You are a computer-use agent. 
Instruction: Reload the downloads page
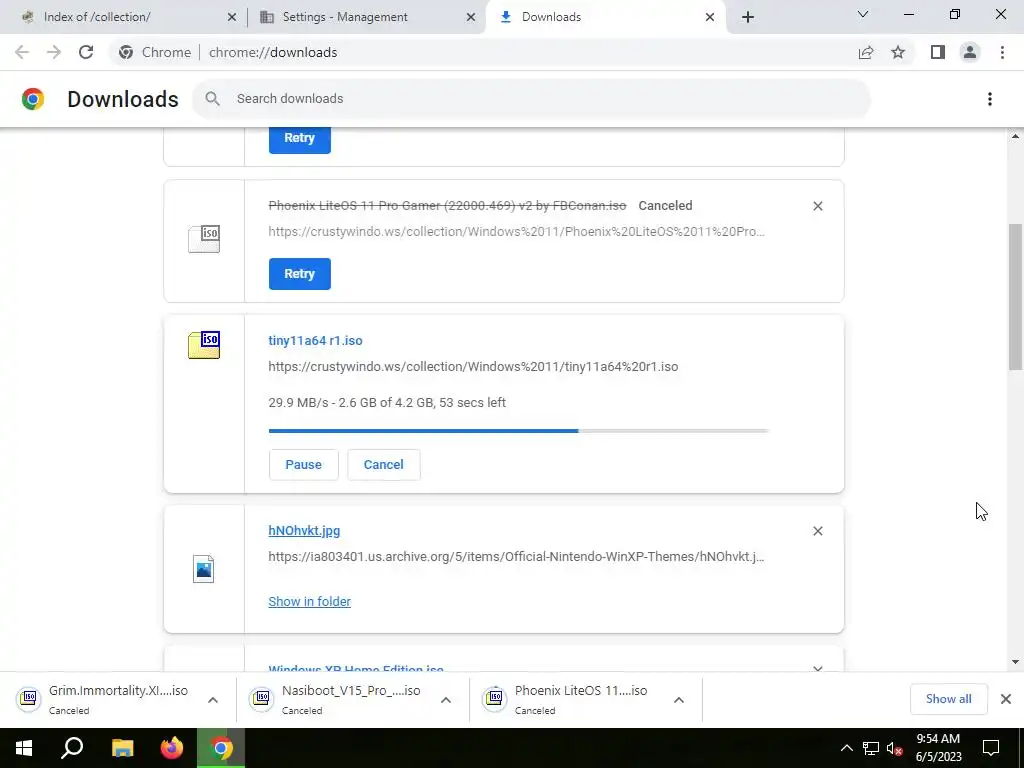tap(86, 52)
